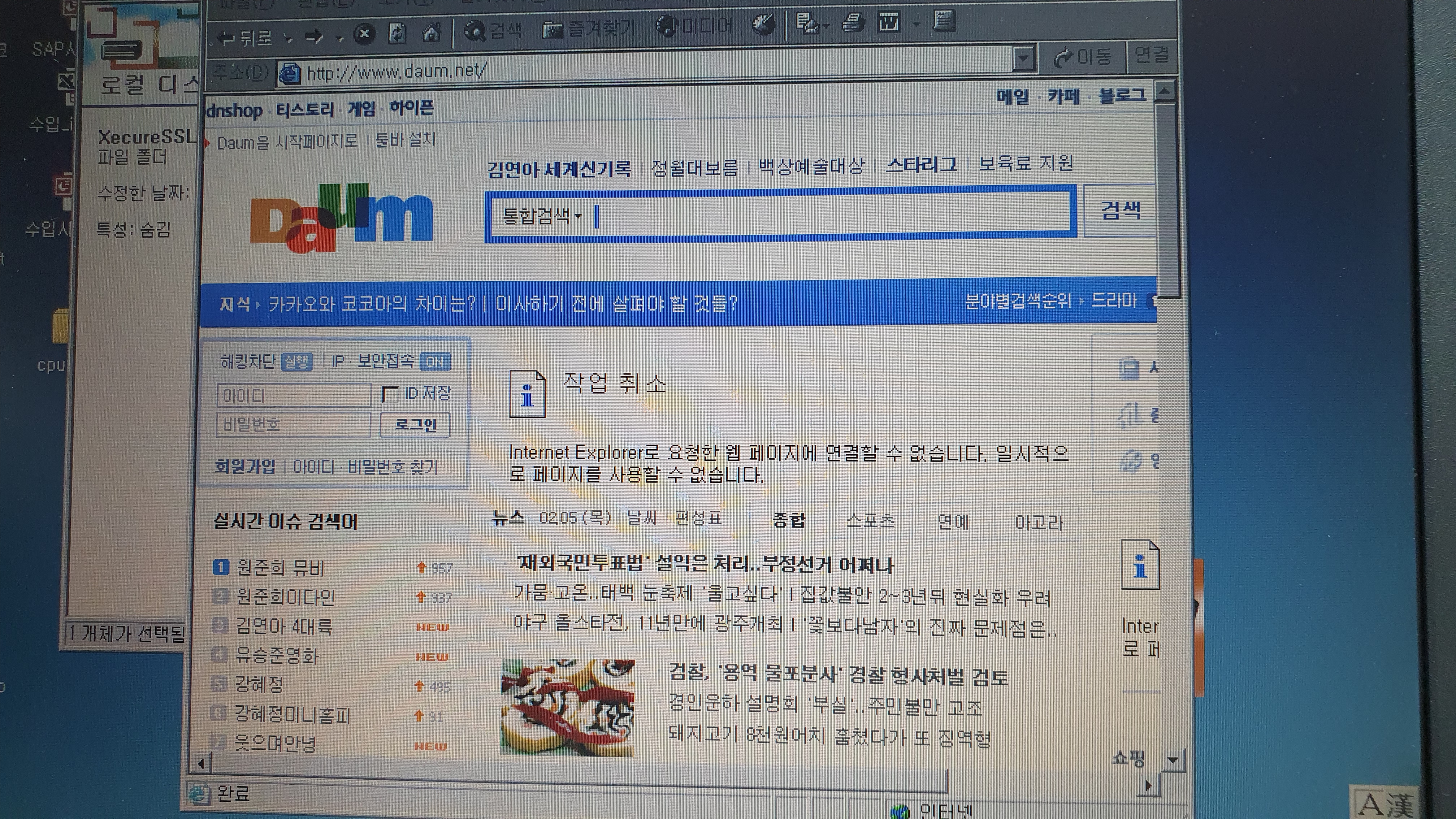
Task: Click the Print toolbar icon
Action: tap(853, 23)
